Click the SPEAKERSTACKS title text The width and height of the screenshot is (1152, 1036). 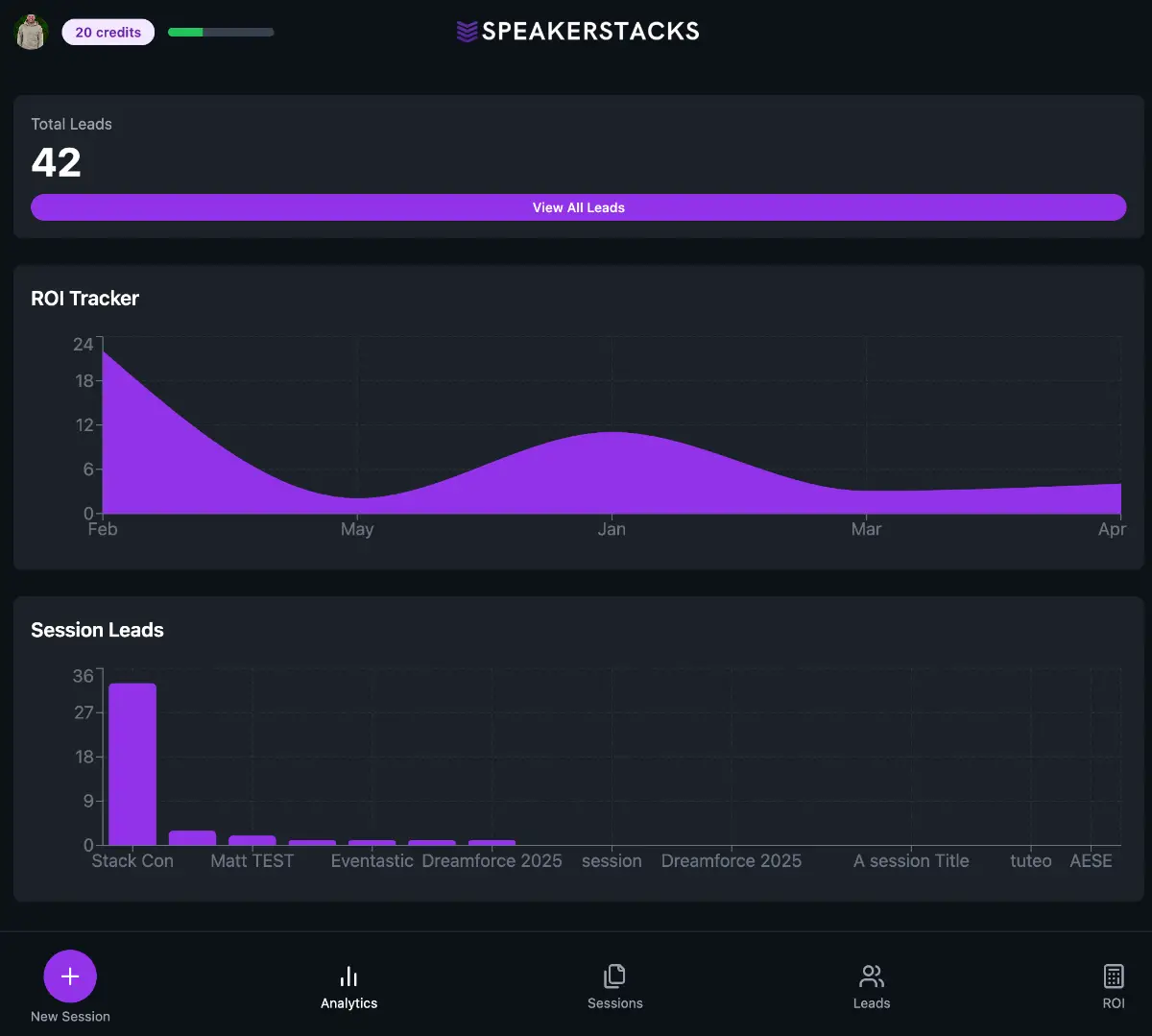point(590,32)
